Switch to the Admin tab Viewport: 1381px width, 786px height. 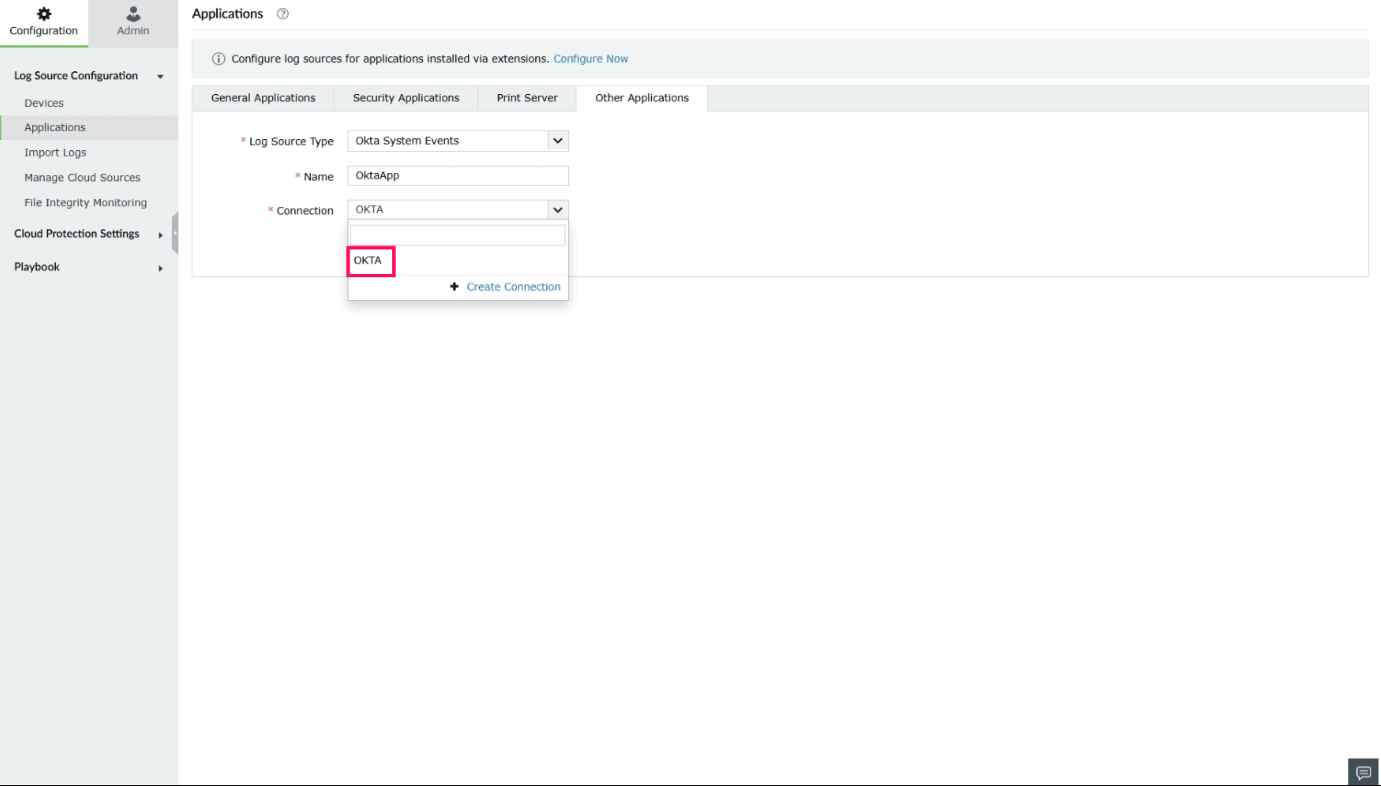tap(133, 22)
